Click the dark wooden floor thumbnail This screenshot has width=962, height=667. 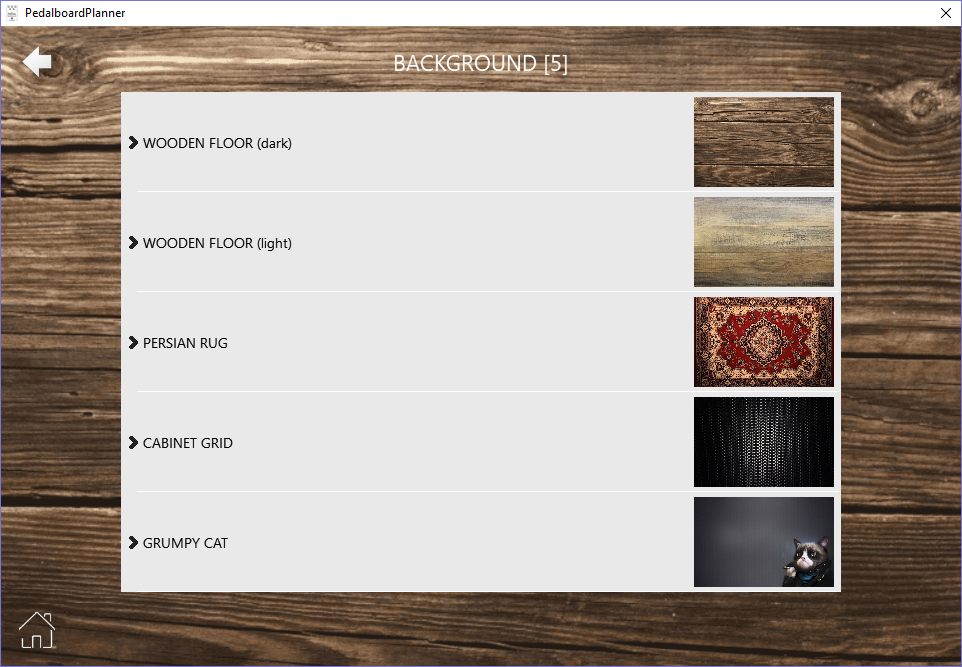point(764,142)
